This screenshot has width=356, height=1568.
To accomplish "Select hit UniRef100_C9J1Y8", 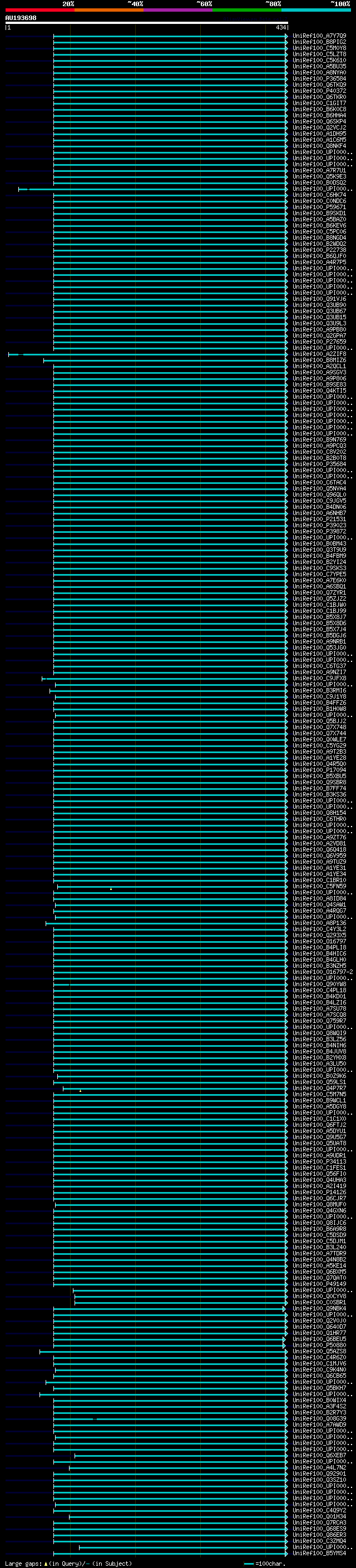I will pos(319,697).
